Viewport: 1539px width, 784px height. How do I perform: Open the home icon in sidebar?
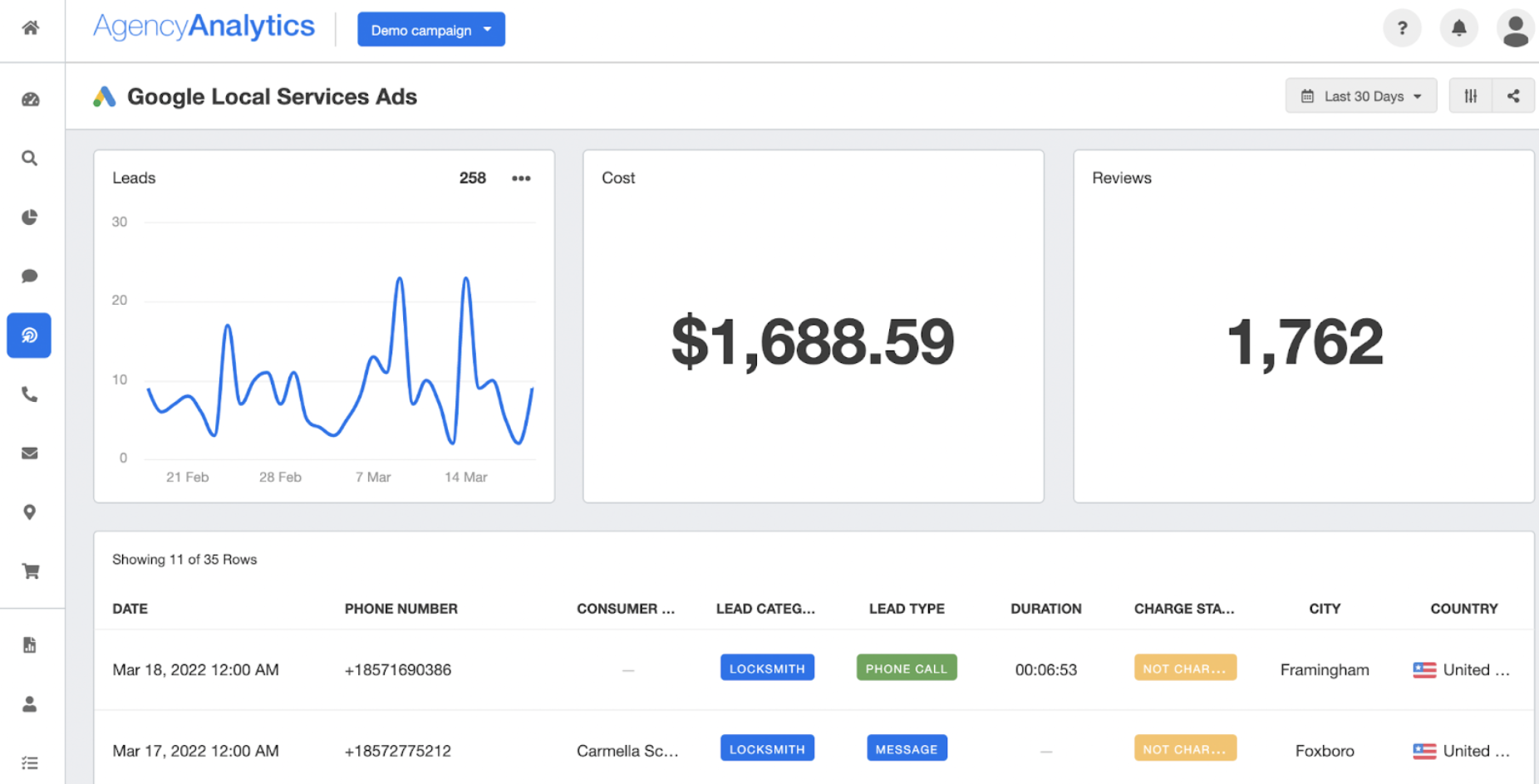coord(31,28)
